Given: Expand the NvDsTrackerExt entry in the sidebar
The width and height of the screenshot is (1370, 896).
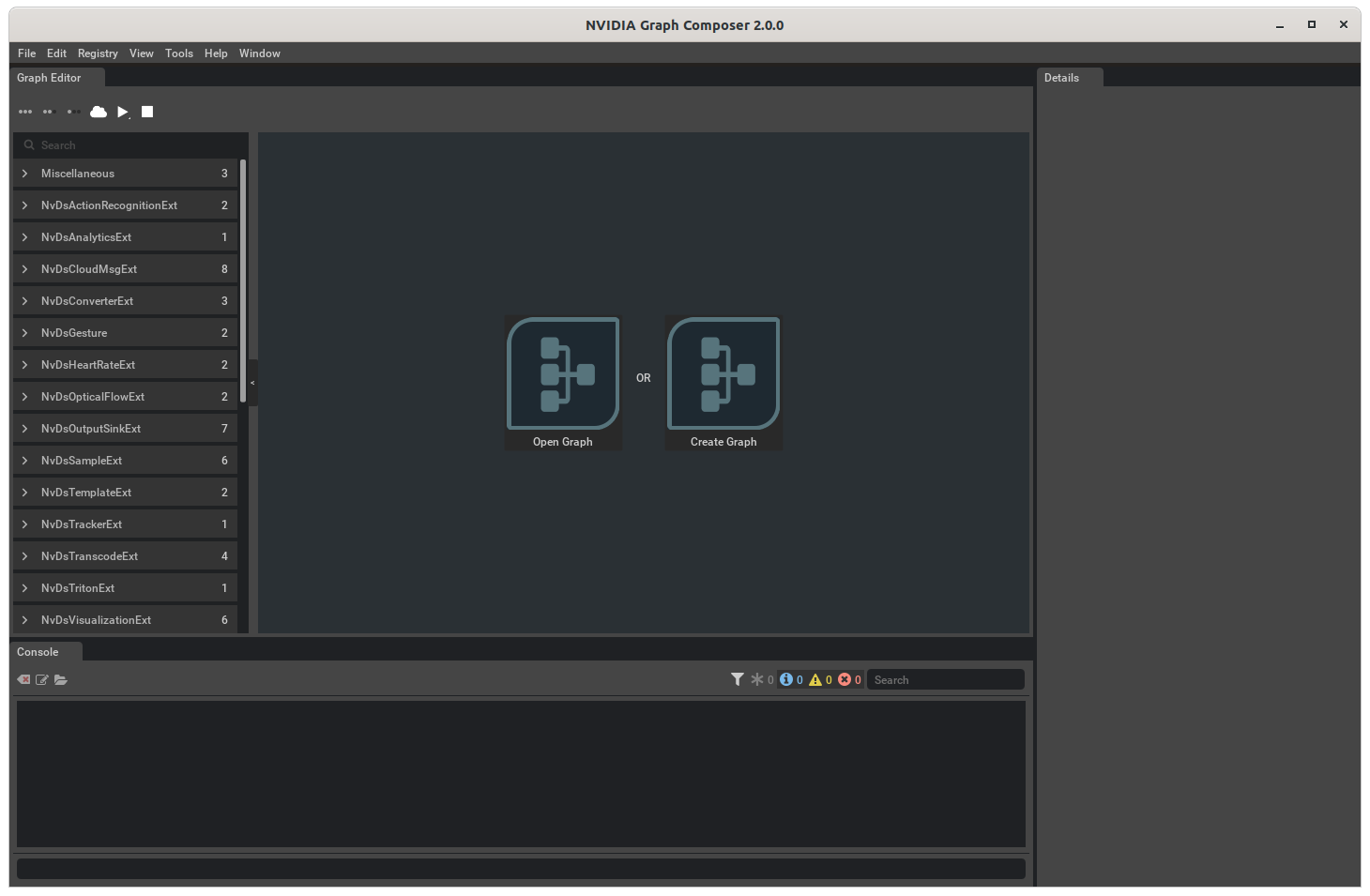Looking at the screenshot, I should pos(25,524).
